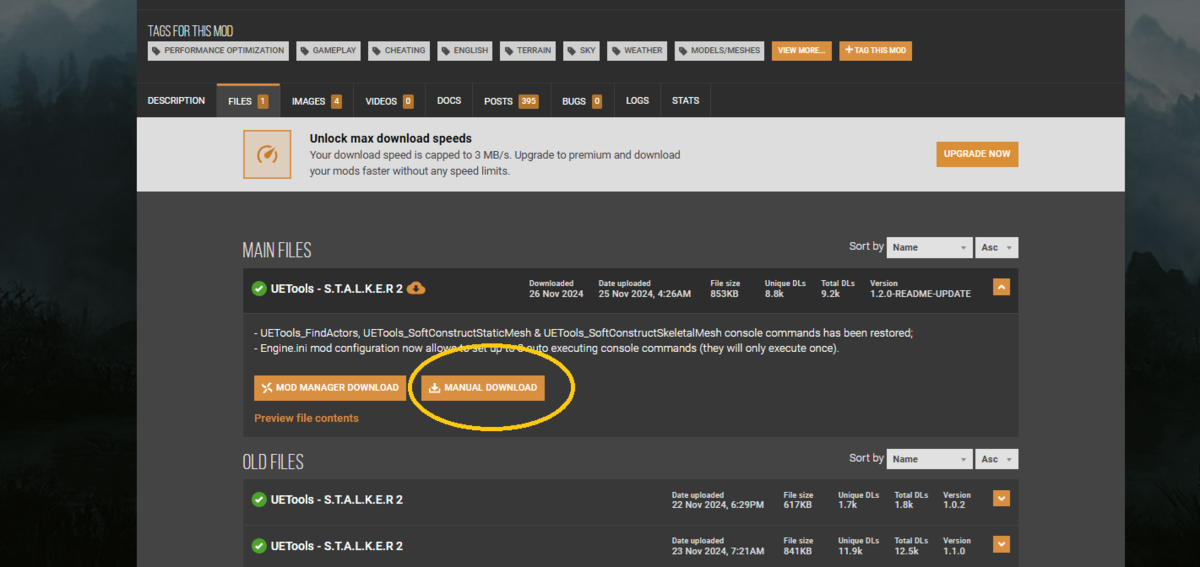Click green checkmark of the 841KB old file
Image resolution: width=1200 pixels, height=567 pixels.
click(259, 546)
